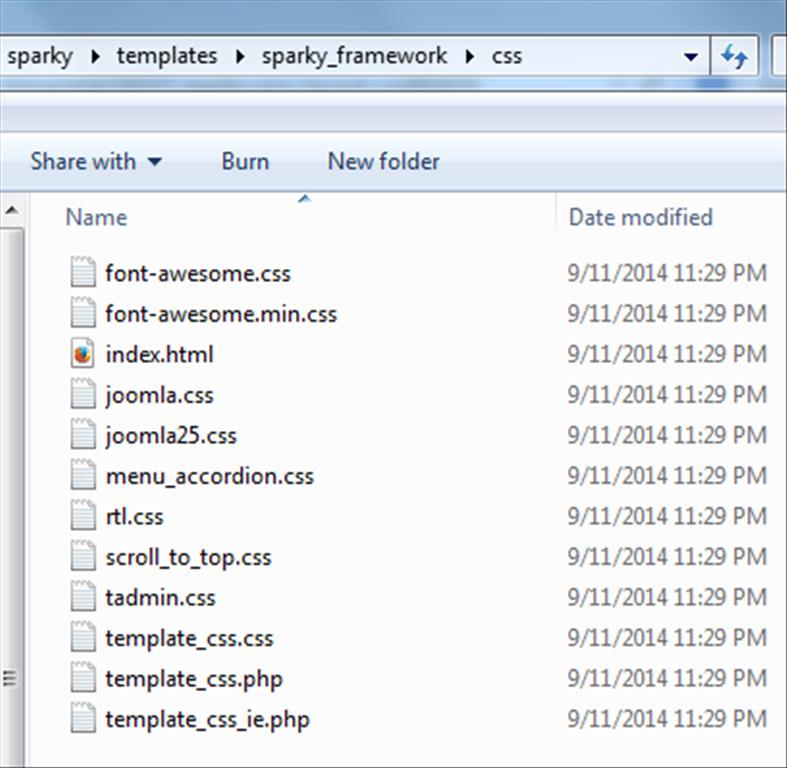Open the Share with dropdown
This screenshot has height=768, width=787.
(96, 162)
